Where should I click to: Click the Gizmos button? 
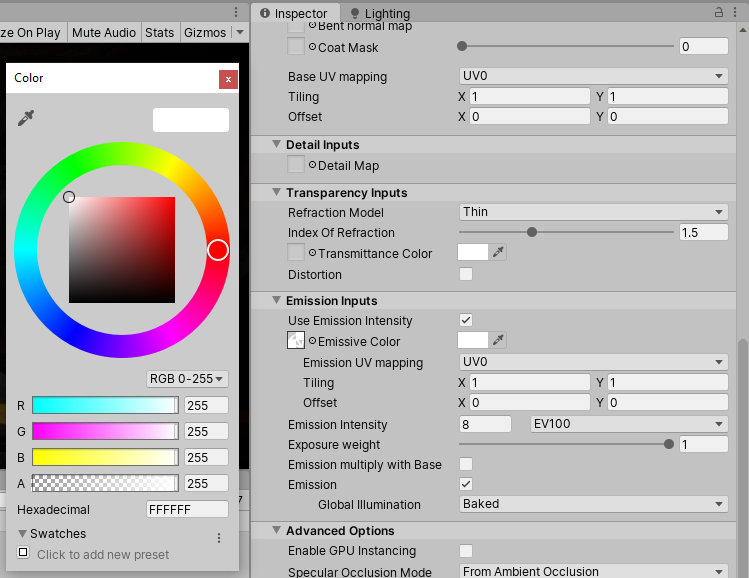tap(205, 32)
